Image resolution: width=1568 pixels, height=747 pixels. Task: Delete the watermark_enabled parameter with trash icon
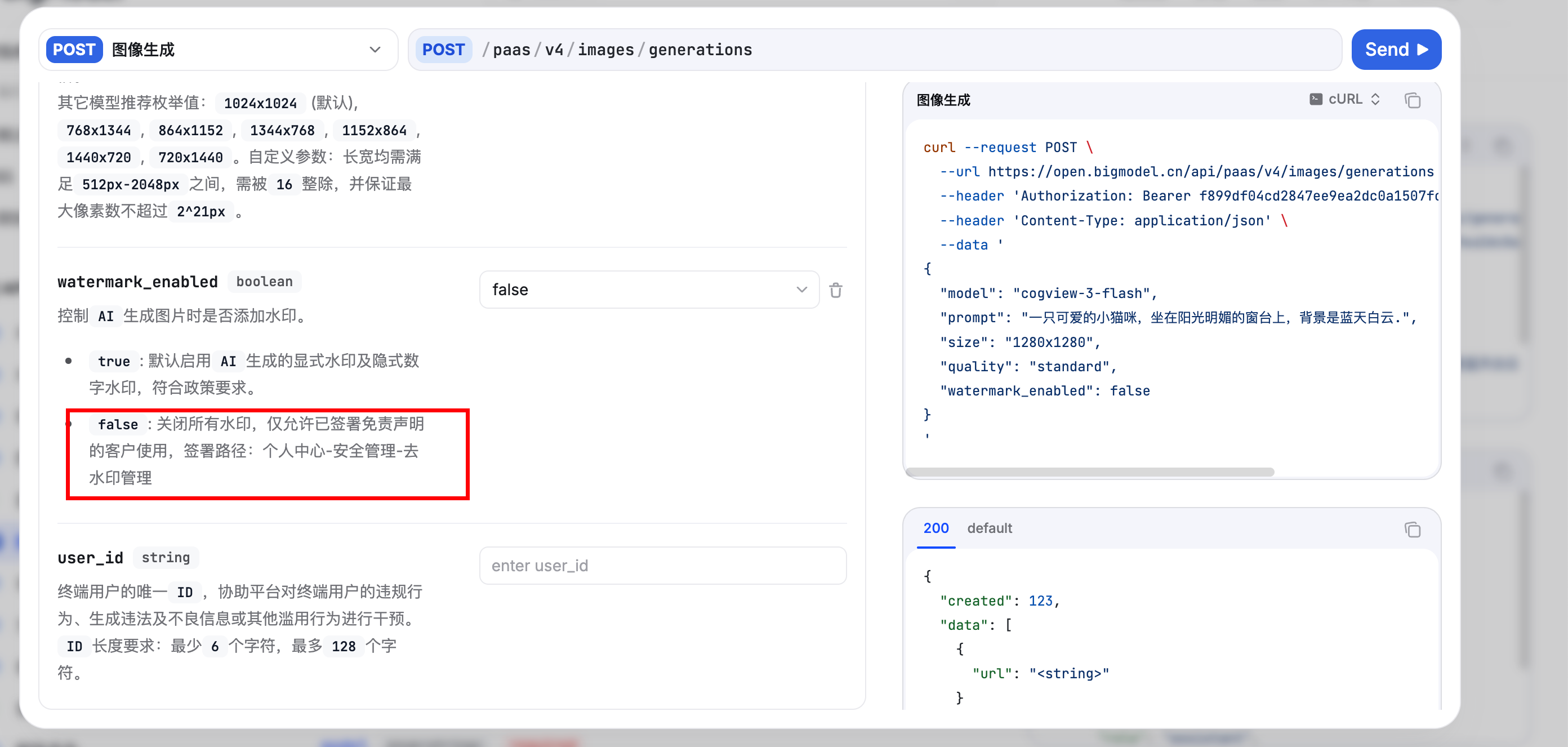[x=835, y=290]
